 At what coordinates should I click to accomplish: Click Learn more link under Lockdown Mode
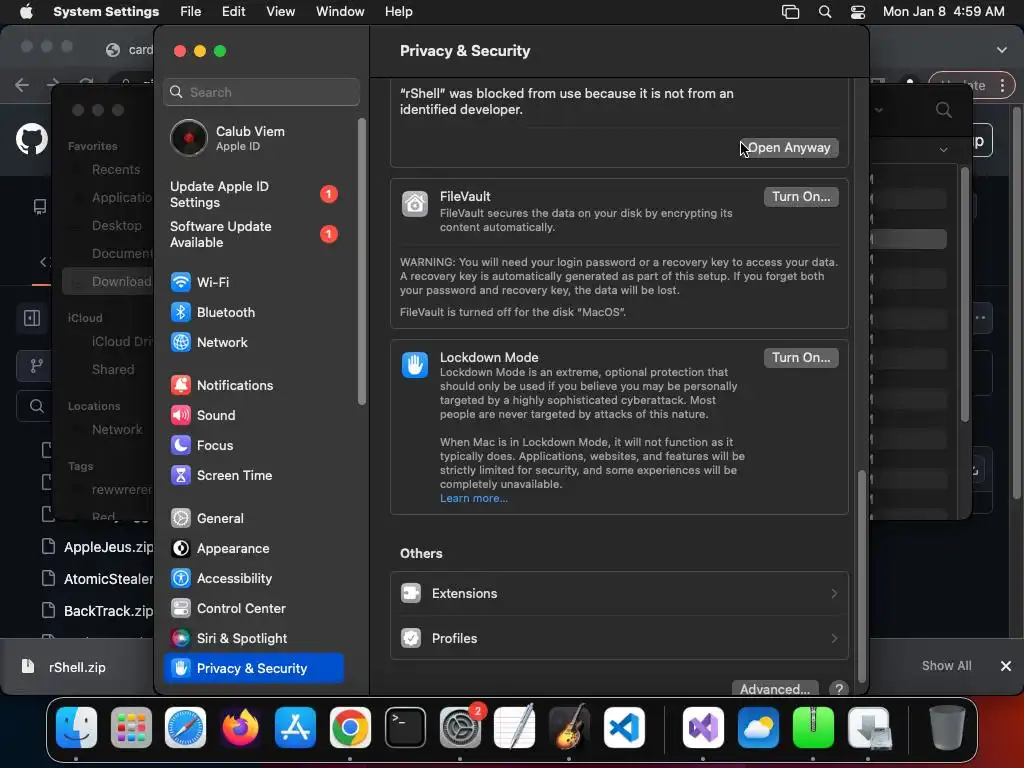[473, 498]
